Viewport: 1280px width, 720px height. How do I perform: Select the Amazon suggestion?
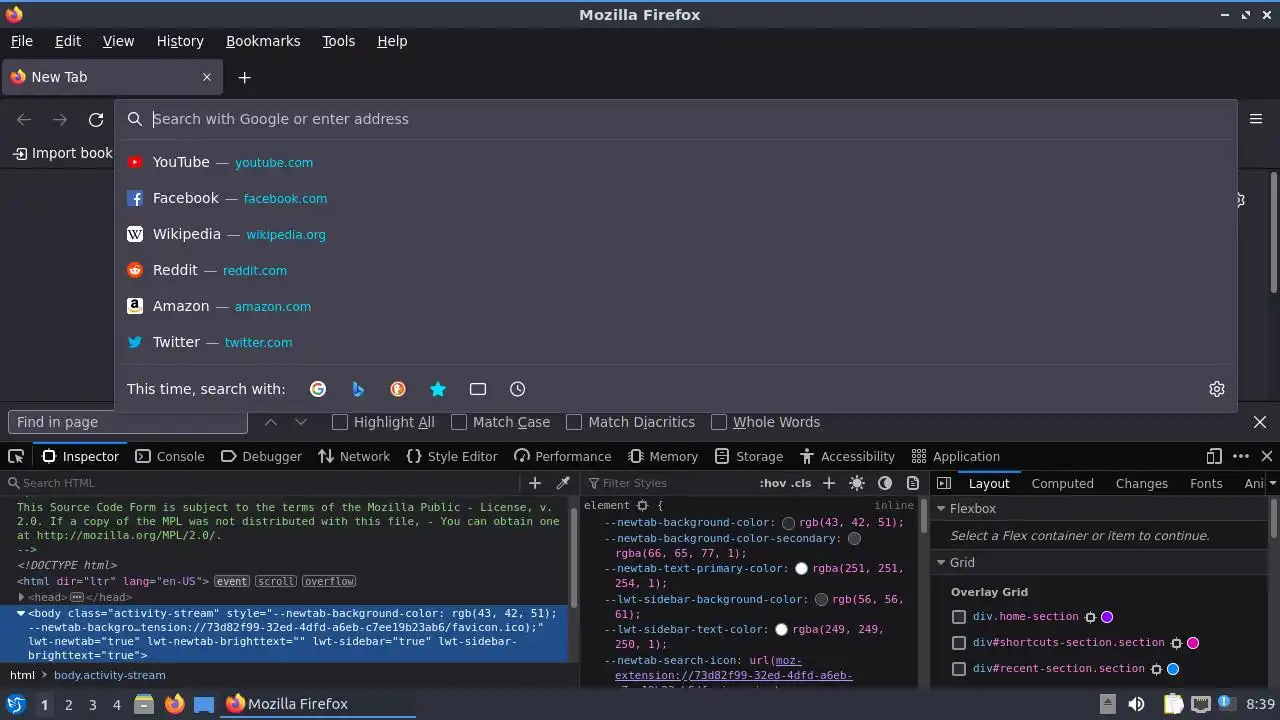(675, 306)
